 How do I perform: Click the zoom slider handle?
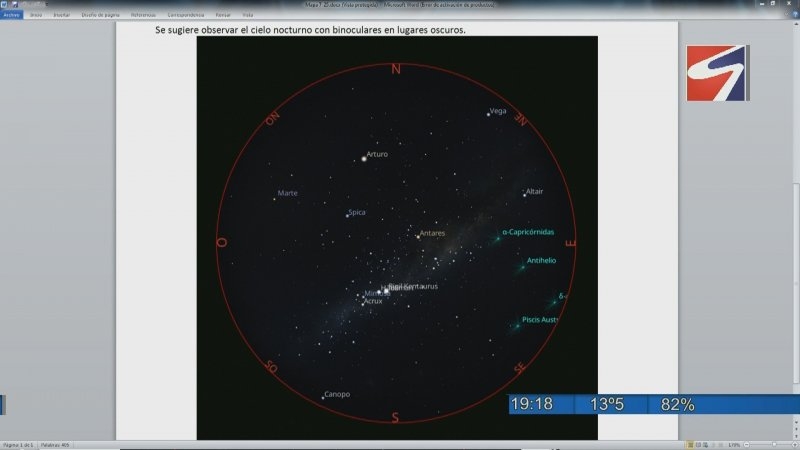click(x=775, y=444)
